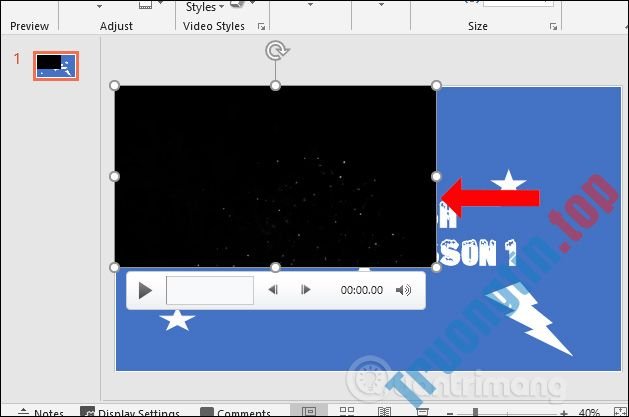
Task: Fit slide to current window
Action: (620, 411)
